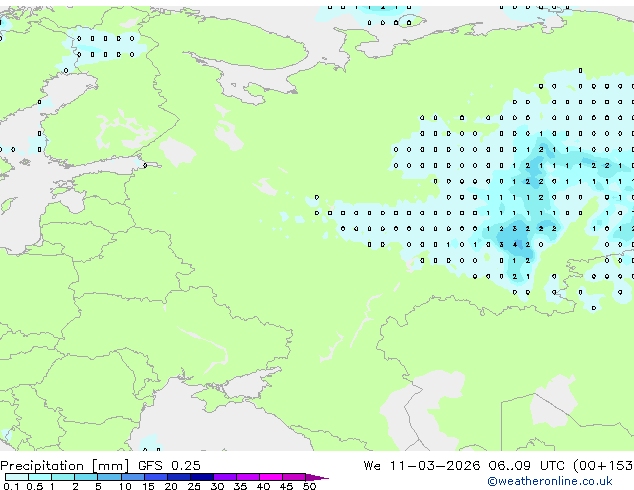Click the over-50 mm arrow tip of legend
Screen dimensions: 634x490
pyautogui.click(x=317, y=477)
